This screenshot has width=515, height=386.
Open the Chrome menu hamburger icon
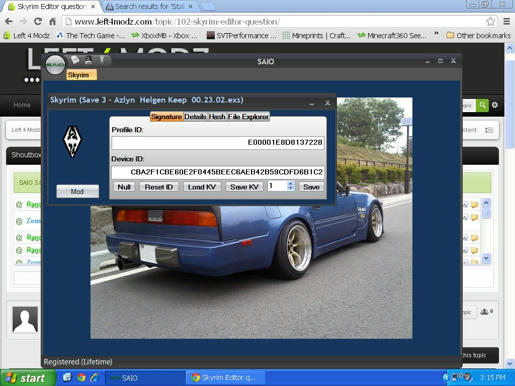click(x=507, y=22)
